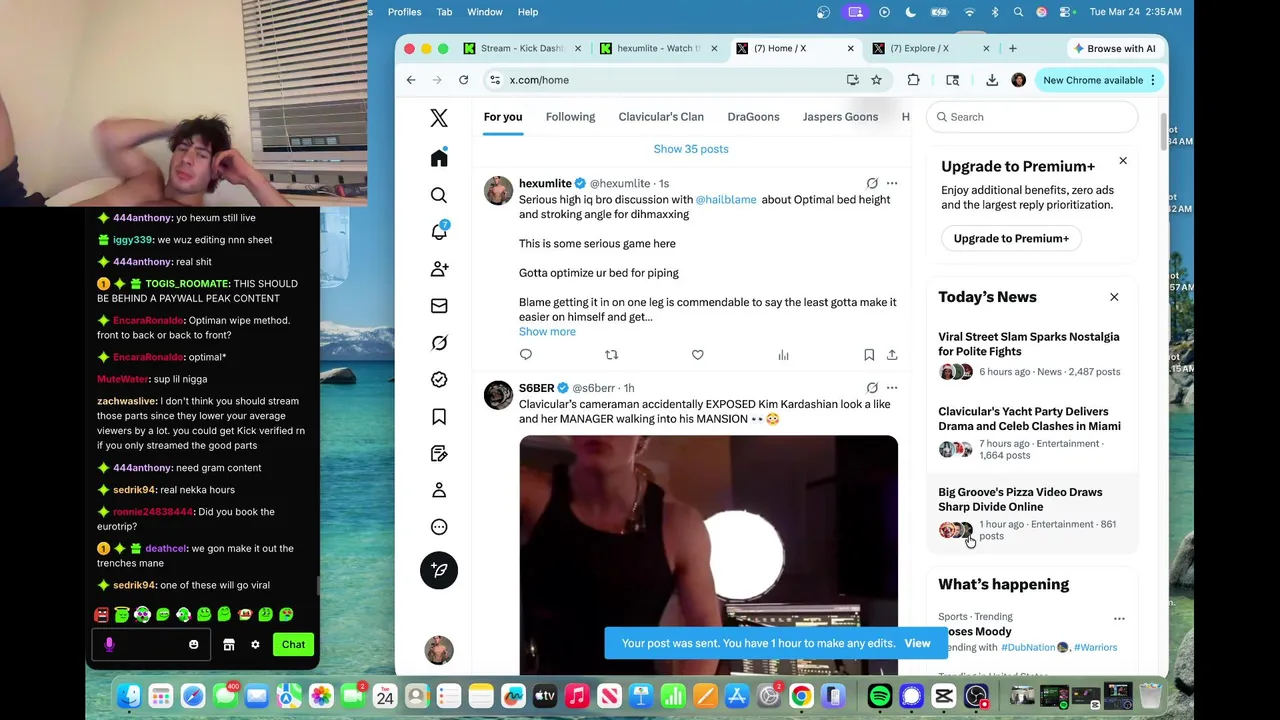This screenshot has height=720, width=1280.
Task: Open account avatar at sidebar bottom
Action: pyautogui.click(x=439, y=650)
